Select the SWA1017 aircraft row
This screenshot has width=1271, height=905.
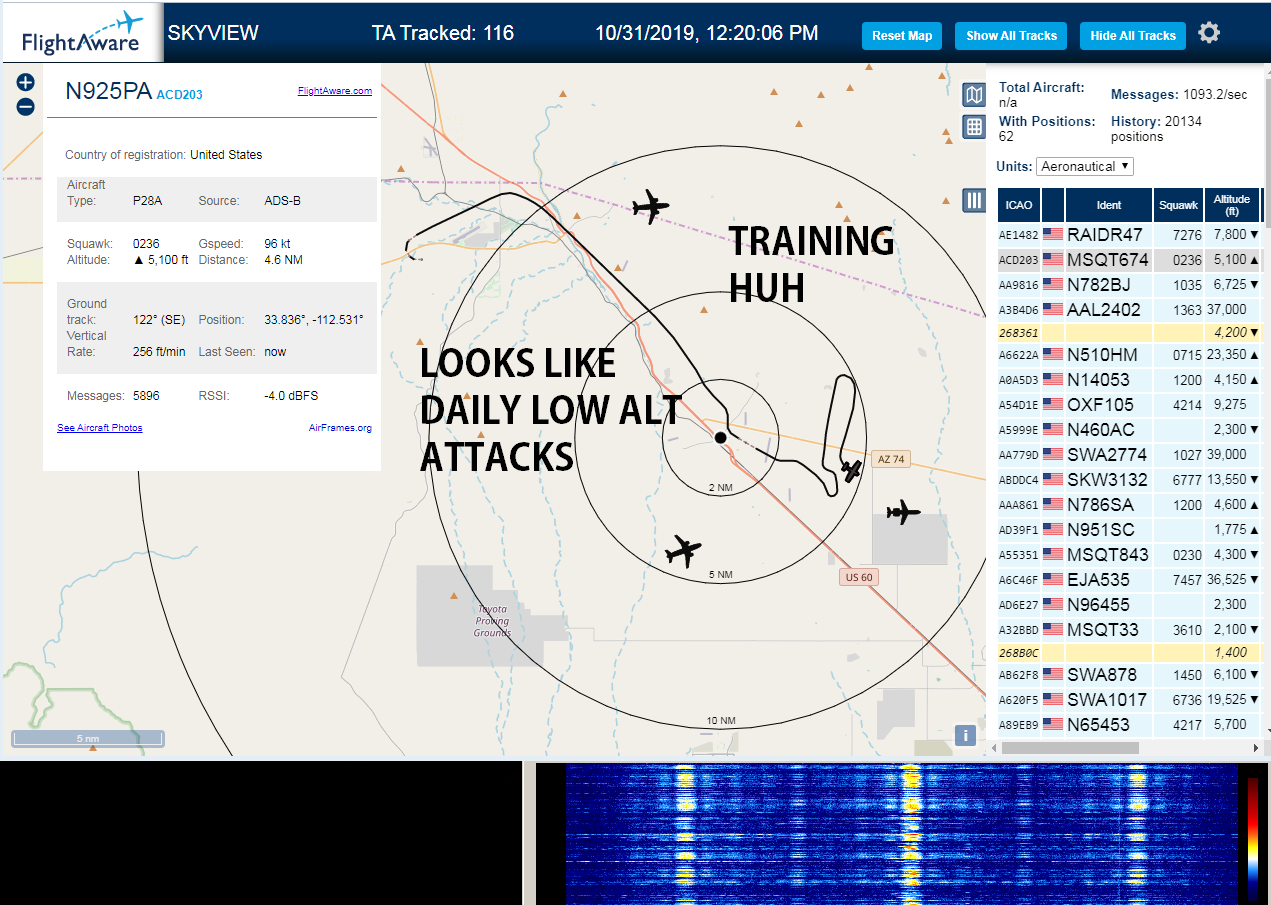1129,699
